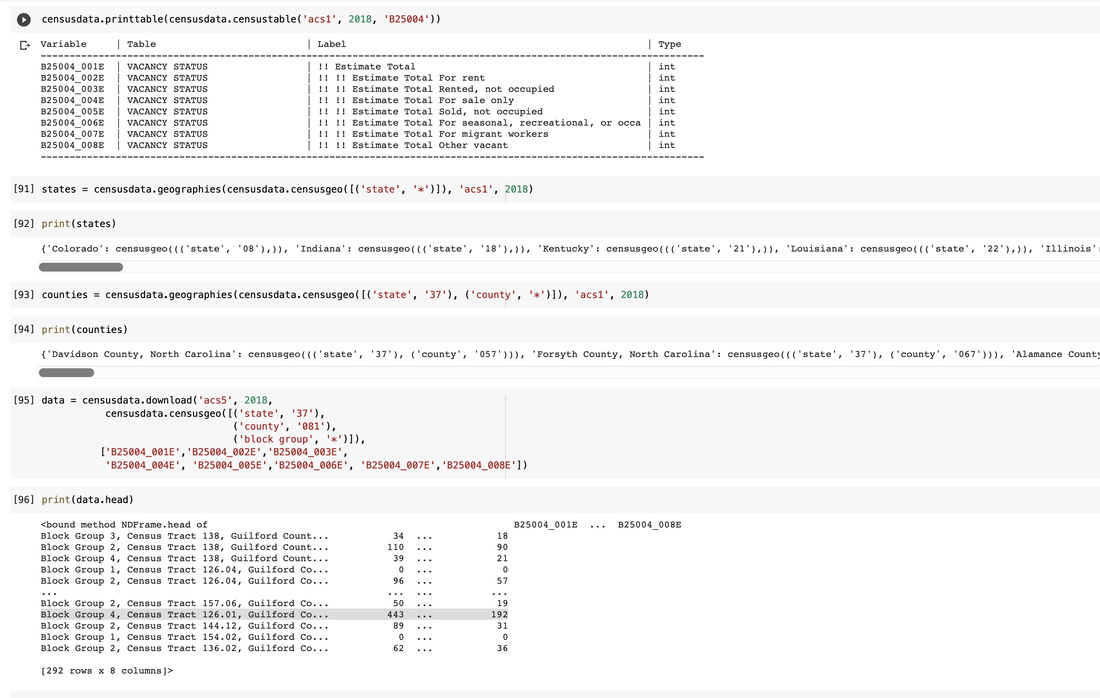Click the value 192 in output
Screen dimensions: 1100x698
pyautogui.click(x=499, y=615)
